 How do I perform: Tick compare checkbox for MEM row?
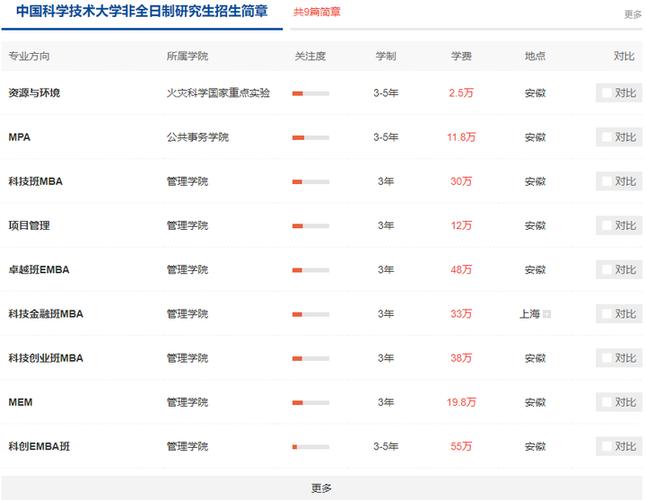point(606,402)
